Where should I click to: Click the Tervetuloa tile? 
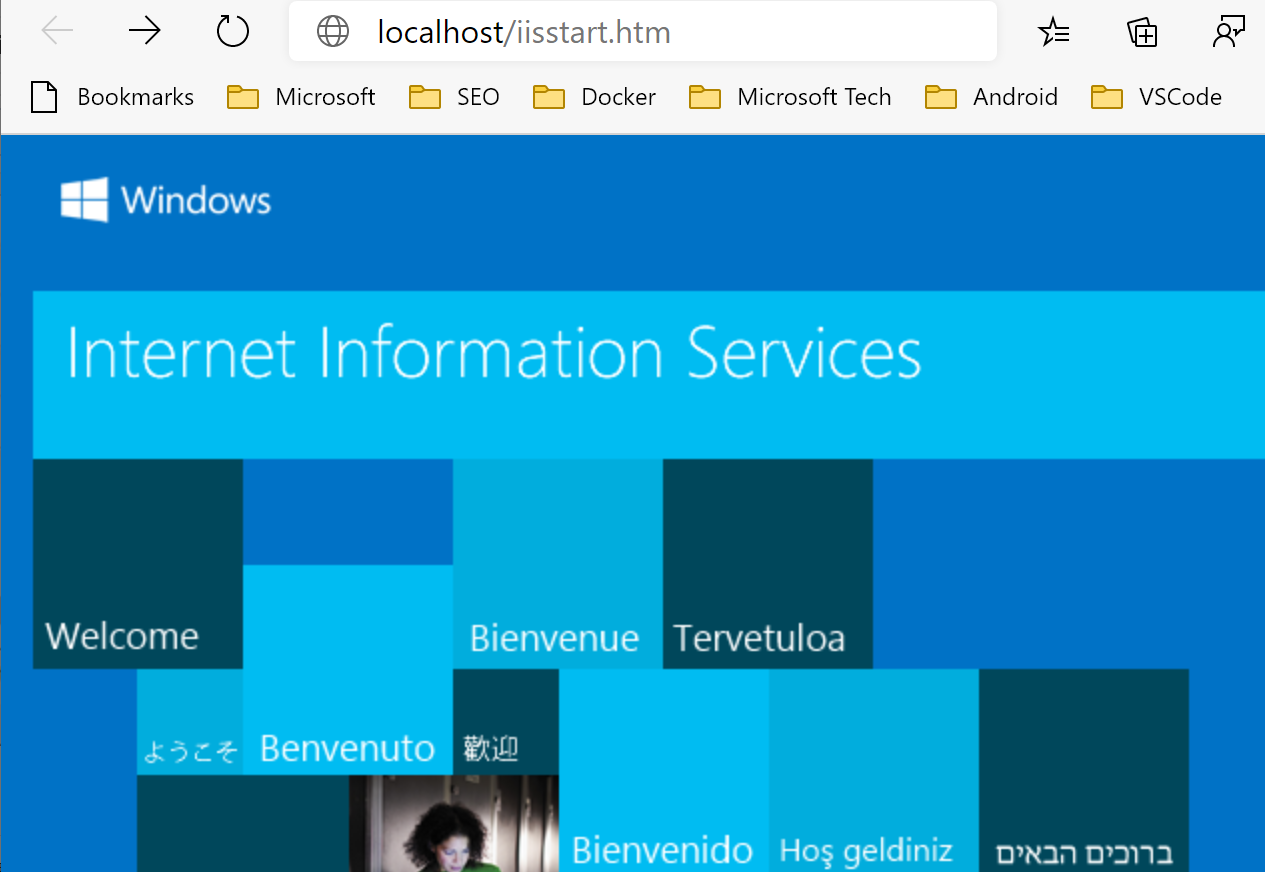point(768,564)
